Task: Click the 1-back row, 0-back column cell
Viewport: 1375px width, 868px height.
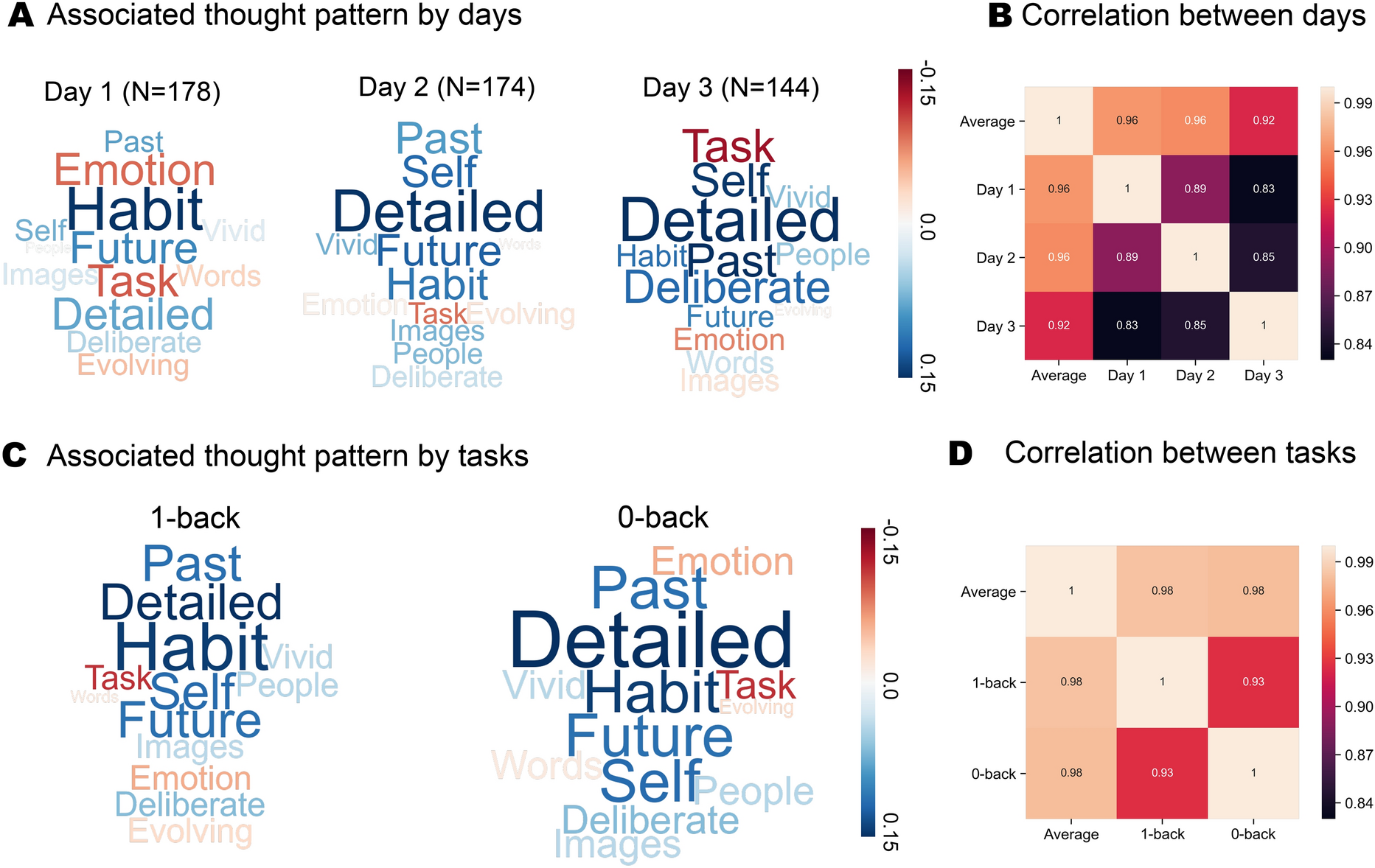Action: coord(1253,682)
